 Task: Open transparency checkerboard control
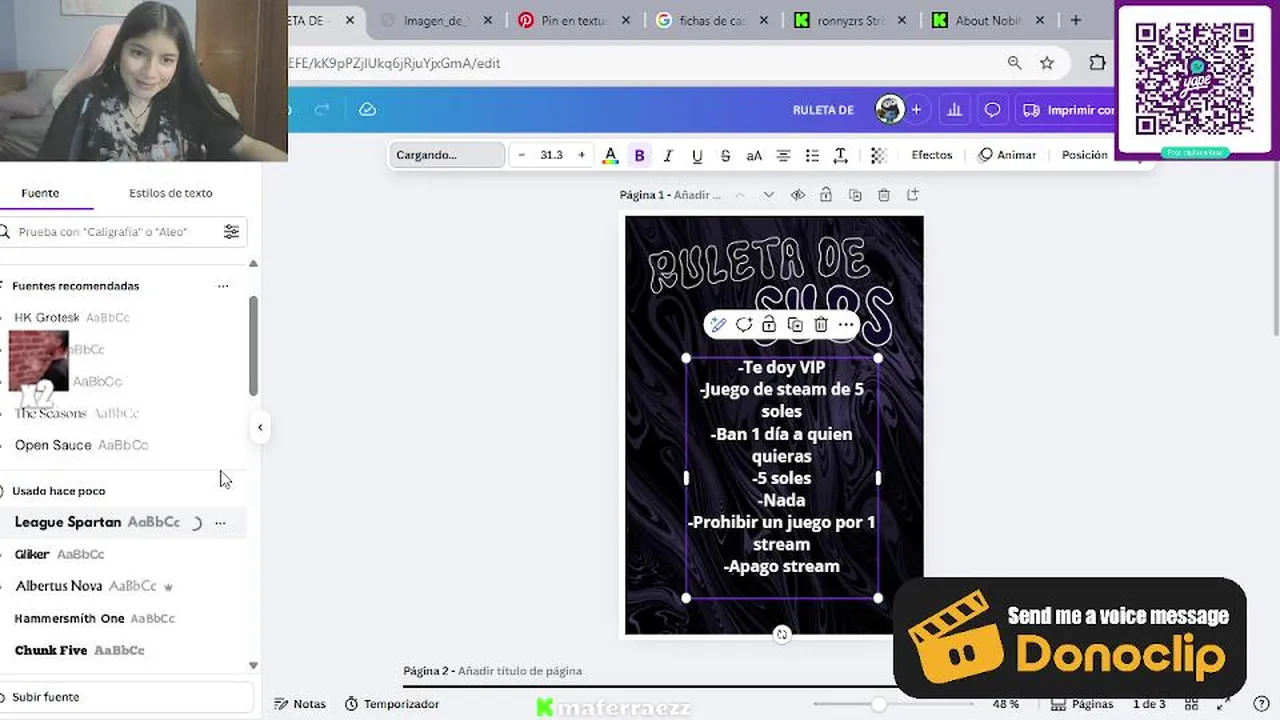click(x=878, y=155)
